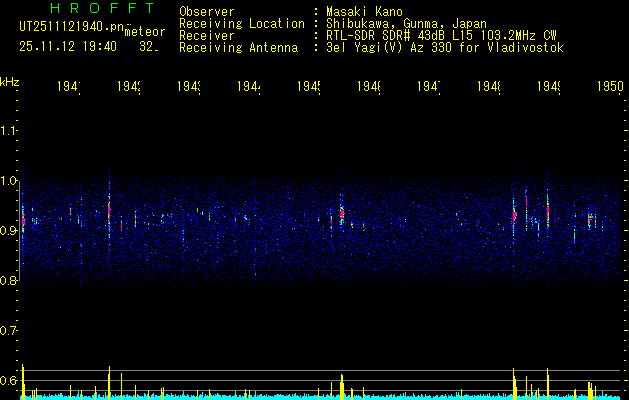Click the Observer label
This screenshot has height=400, width=629.
[x=207, y=12]
